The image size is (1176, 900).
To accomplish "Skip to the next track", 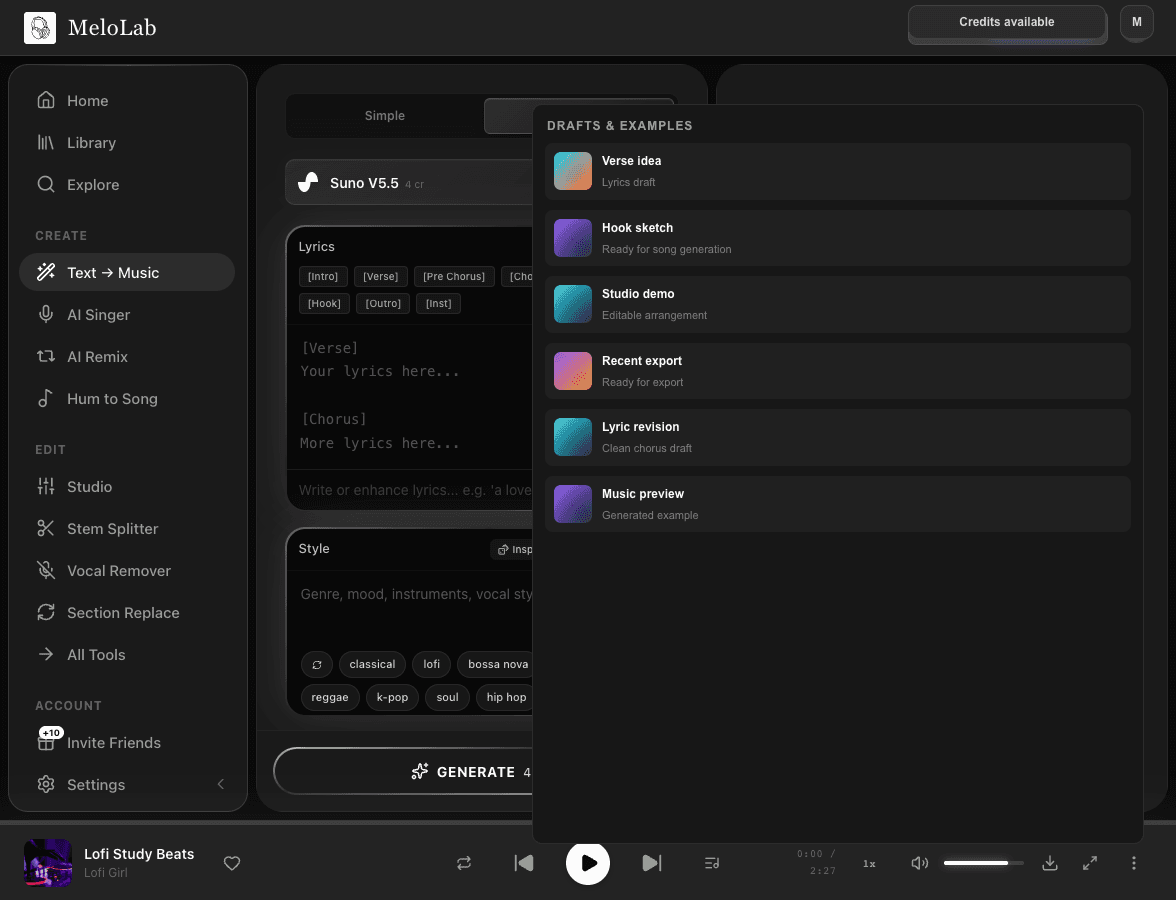I will point(652,863).
